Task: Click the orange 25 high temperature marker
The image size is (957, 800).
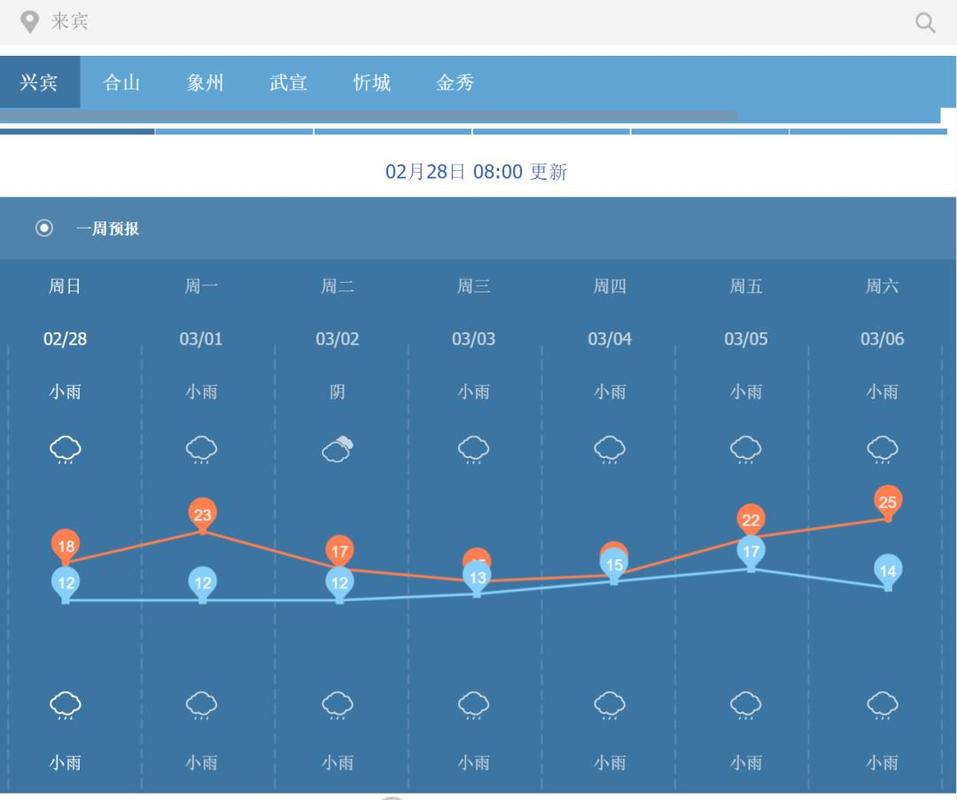Action: pos(887,502)
